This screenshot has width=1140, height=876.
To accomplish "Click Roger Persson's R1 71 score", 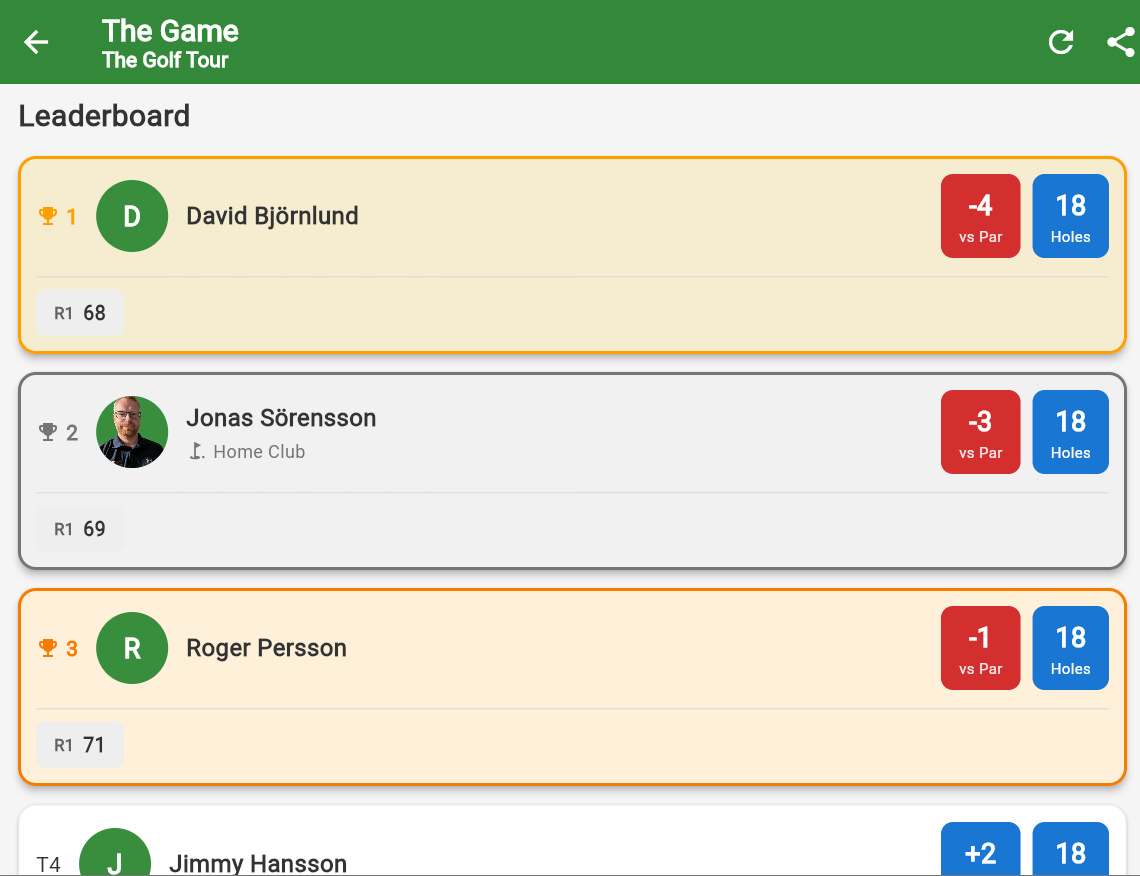I will click(x=79, y=745).
